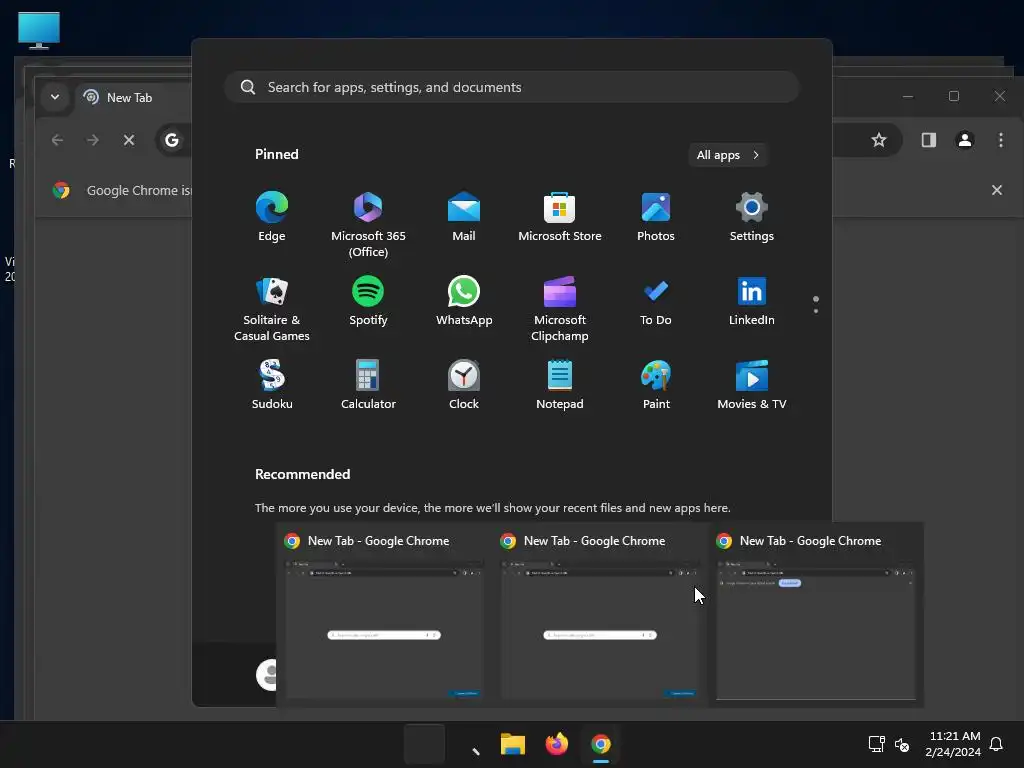The image size is (1024, 768).
Task: Launch the Photos app
Action: pos(656,217)
